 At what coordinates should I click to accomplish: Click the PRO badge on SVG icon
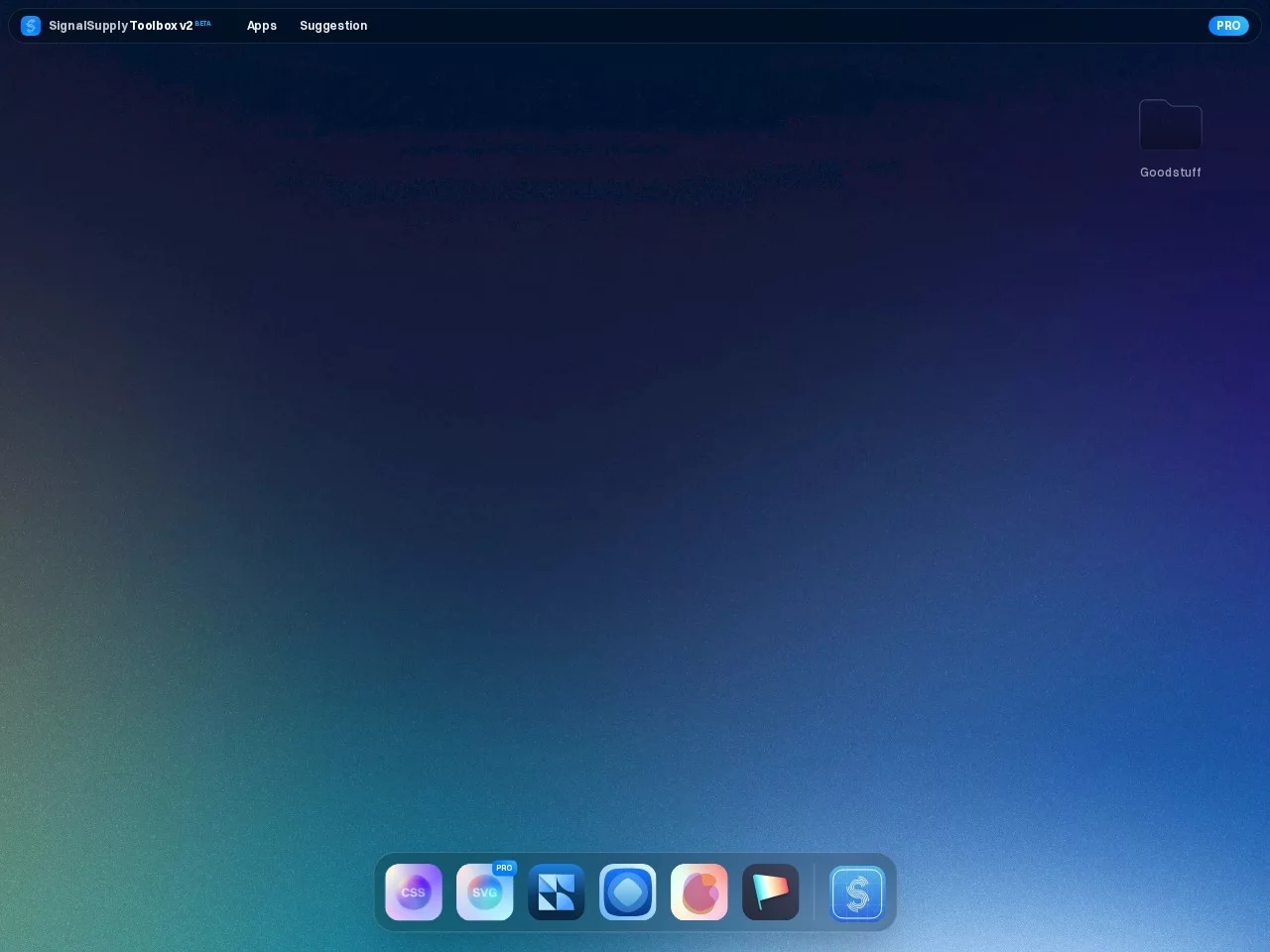coord(504,868)
